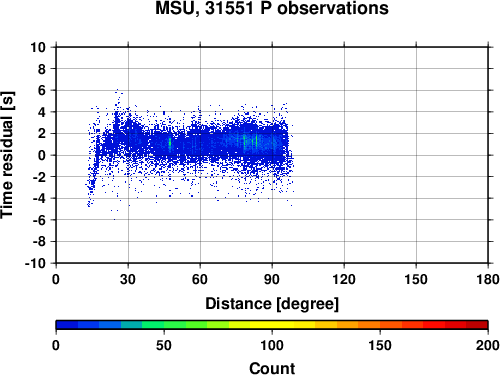Click the 'Time residual [s]' axis label

[x=7, y=155]
